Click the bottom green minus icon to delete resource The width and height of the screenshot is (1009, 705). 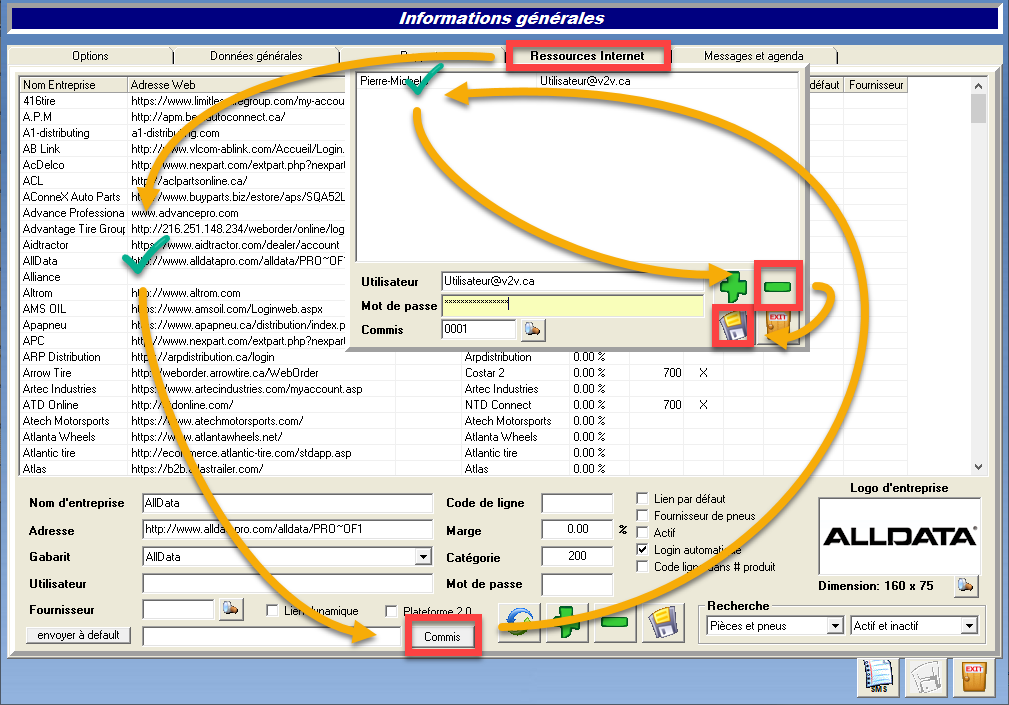tap(615, 623)
